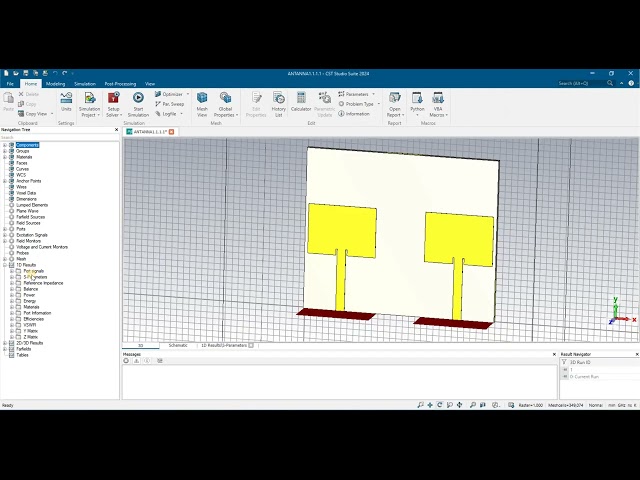Open the Optimizer dropdown arrow
The image size is (640, 480).
point(188,94)
